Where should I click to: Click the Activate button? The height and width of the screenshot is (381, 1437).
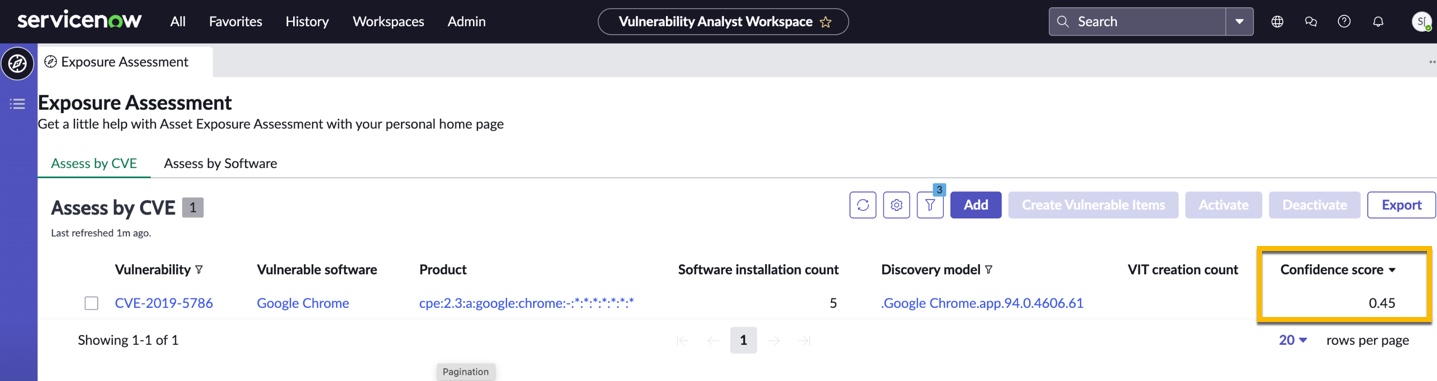point(1223,205)
